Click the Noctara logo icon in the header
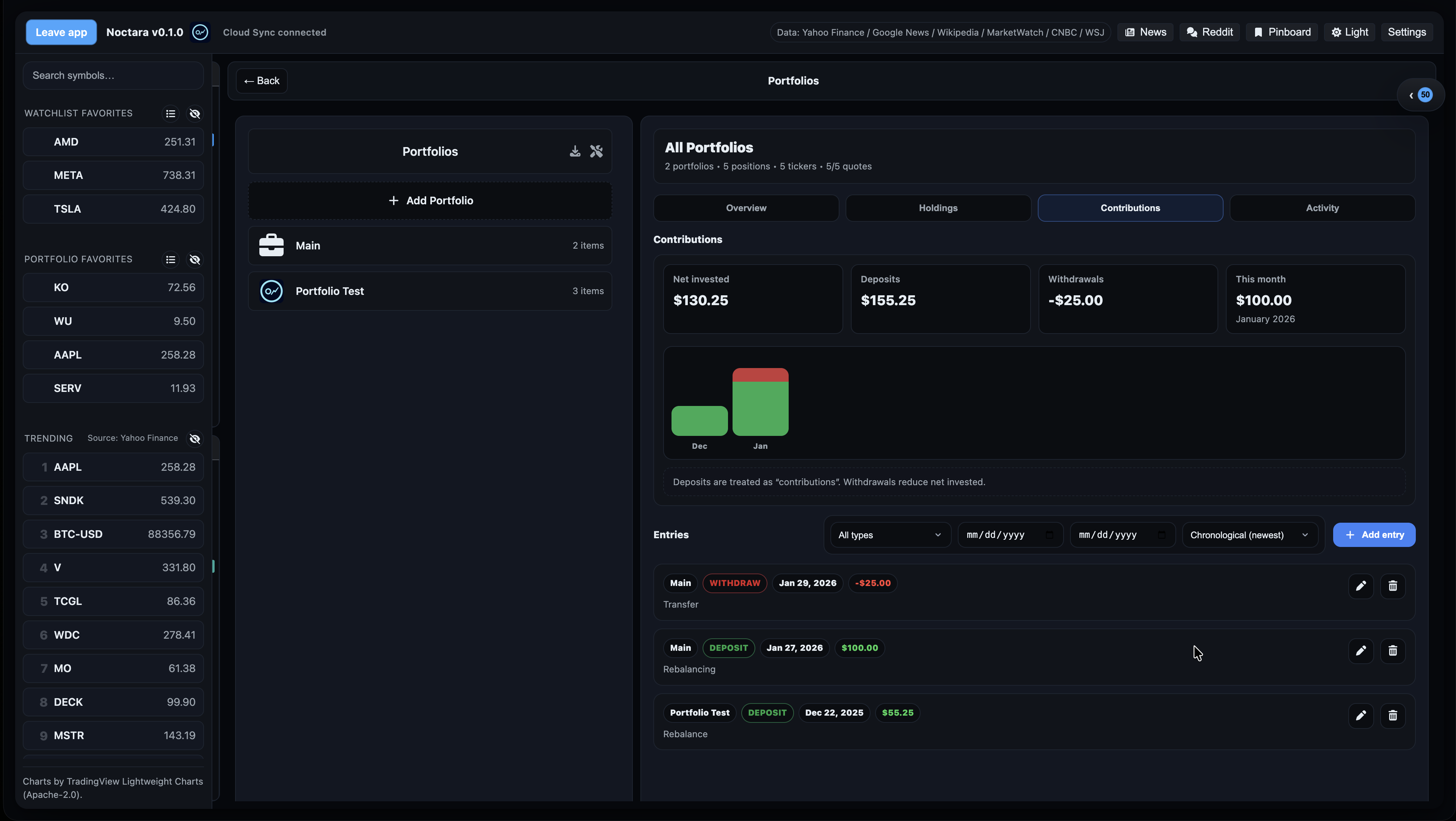 click(x=200, y=32)
